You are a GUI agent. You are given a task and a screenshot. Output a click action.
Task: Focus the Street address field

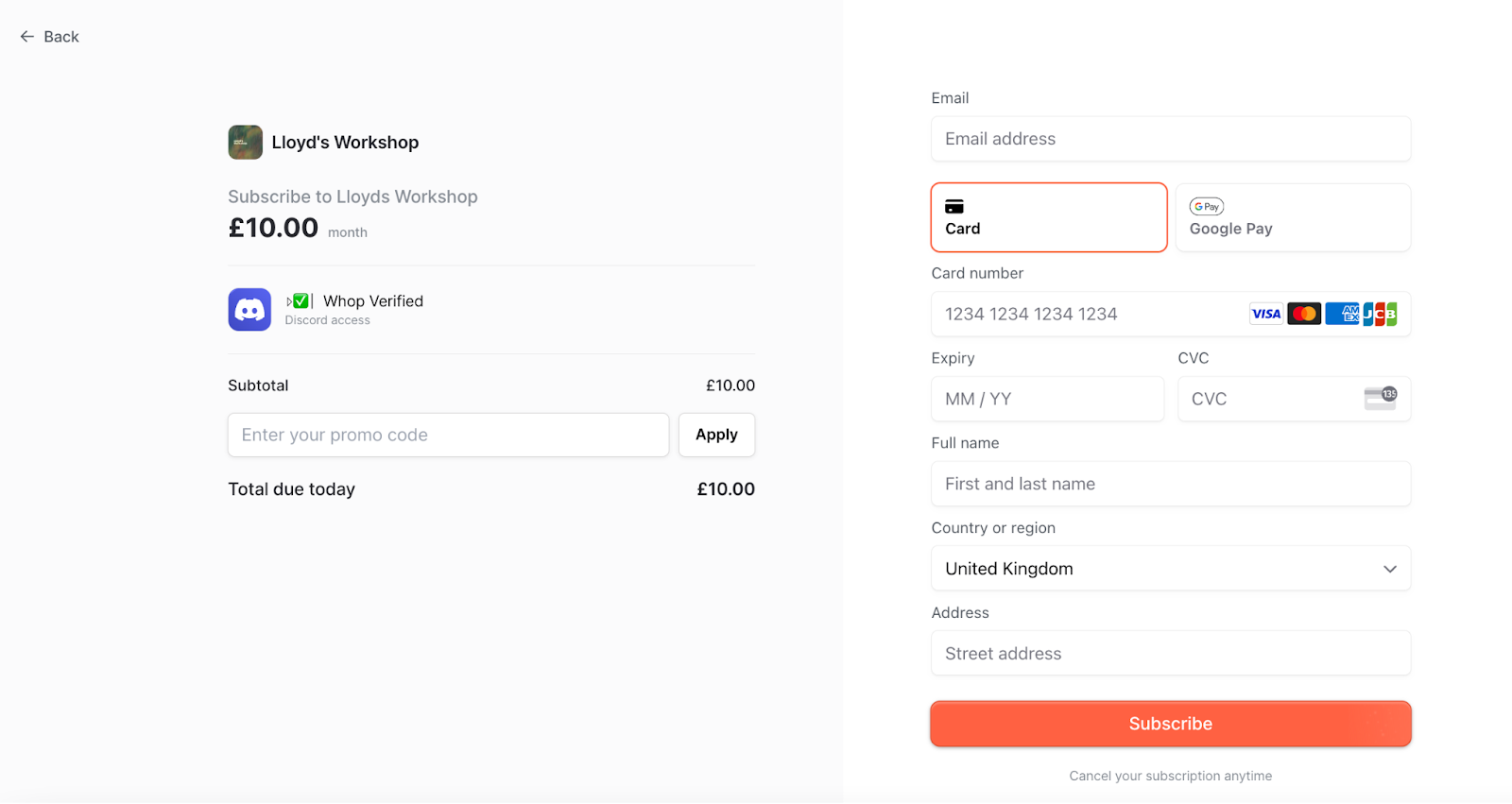tap(1171, 654)
